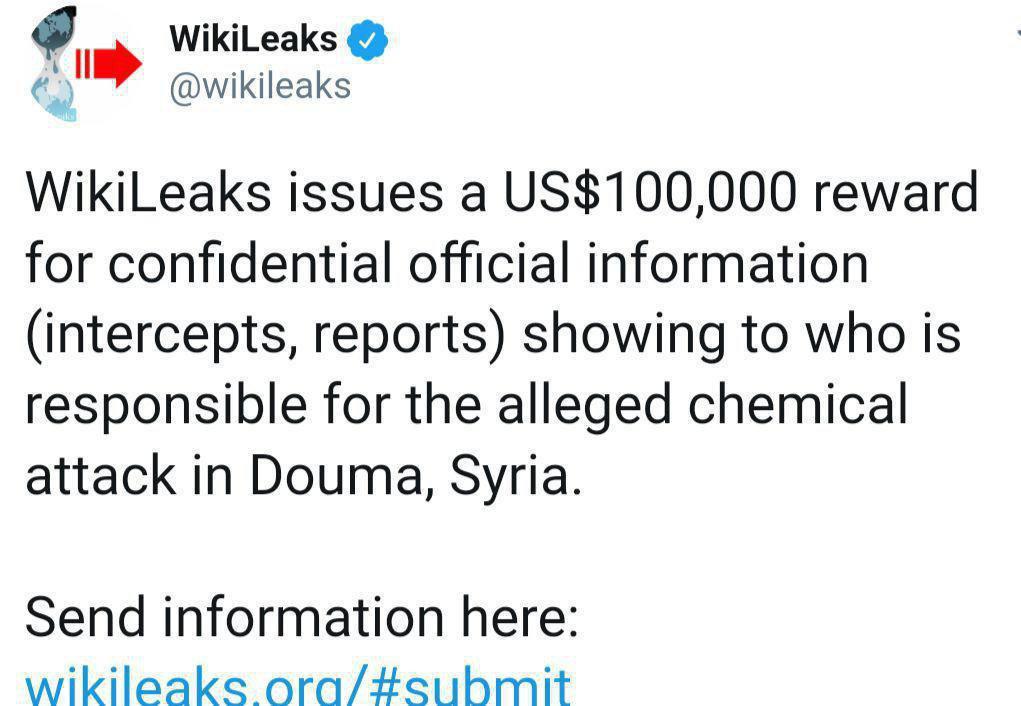Click the "Send information here:" line
Screen dimensions: 1021x706
point(302,617)
